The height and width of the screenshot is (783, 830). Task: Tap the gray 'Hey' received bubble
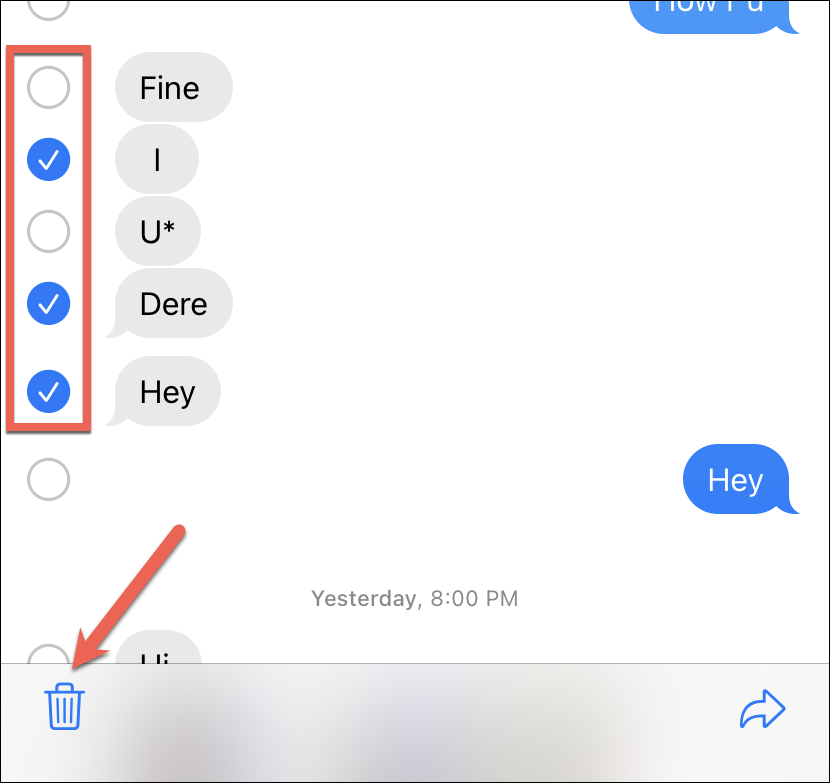(163, 391)
